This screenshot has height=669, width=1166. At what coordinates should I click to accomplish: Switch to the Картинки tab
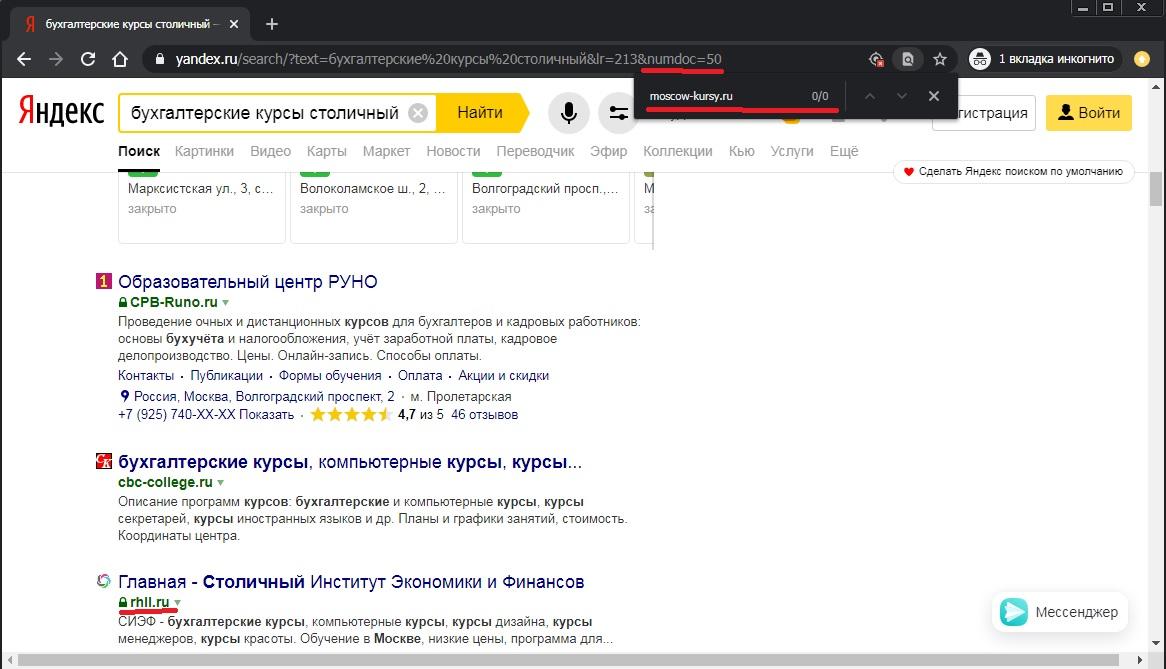204,151
